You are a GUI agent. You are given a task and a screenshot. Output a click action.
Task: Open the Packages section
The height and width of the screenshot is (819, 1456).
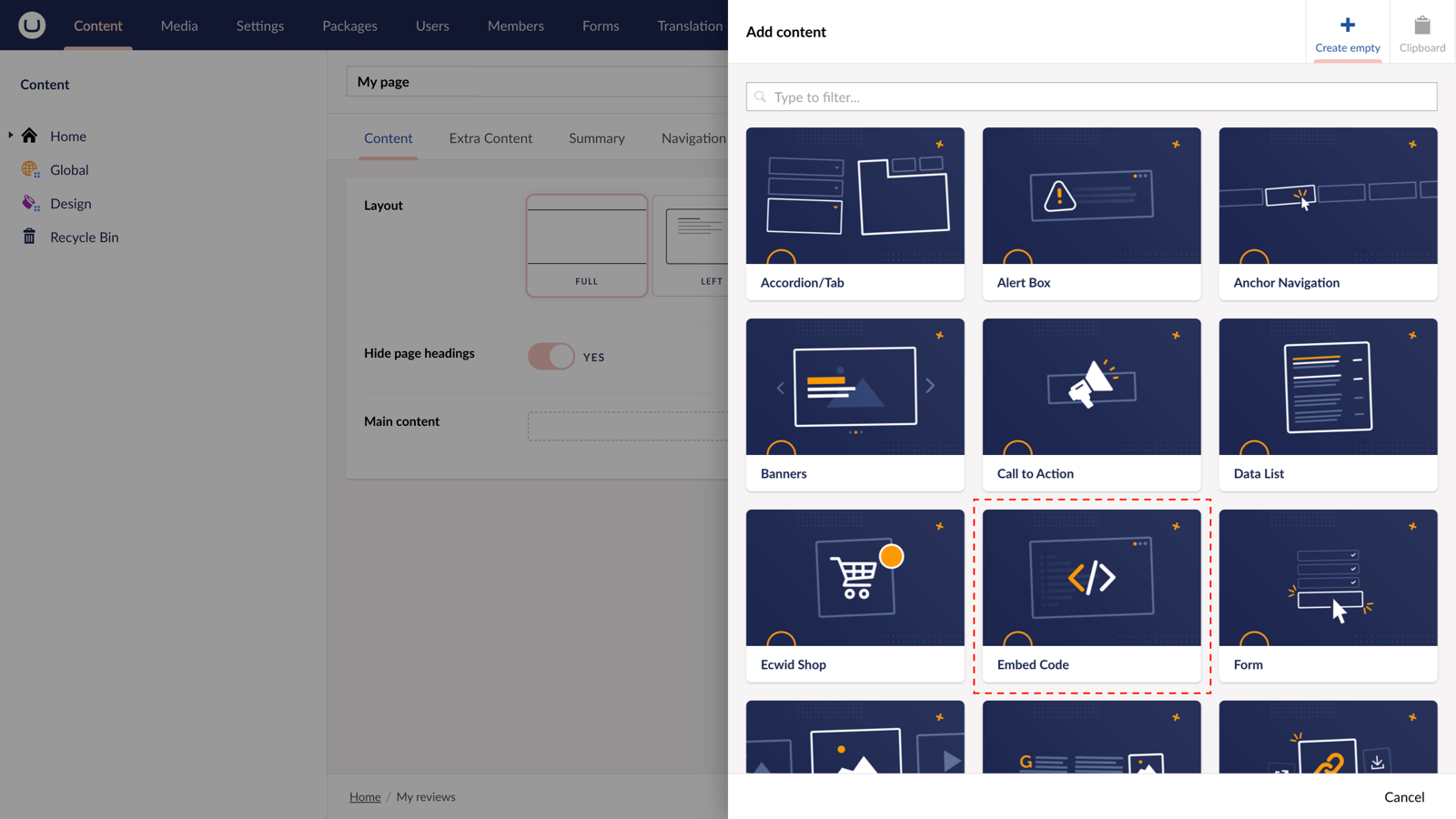click(349, 25)
